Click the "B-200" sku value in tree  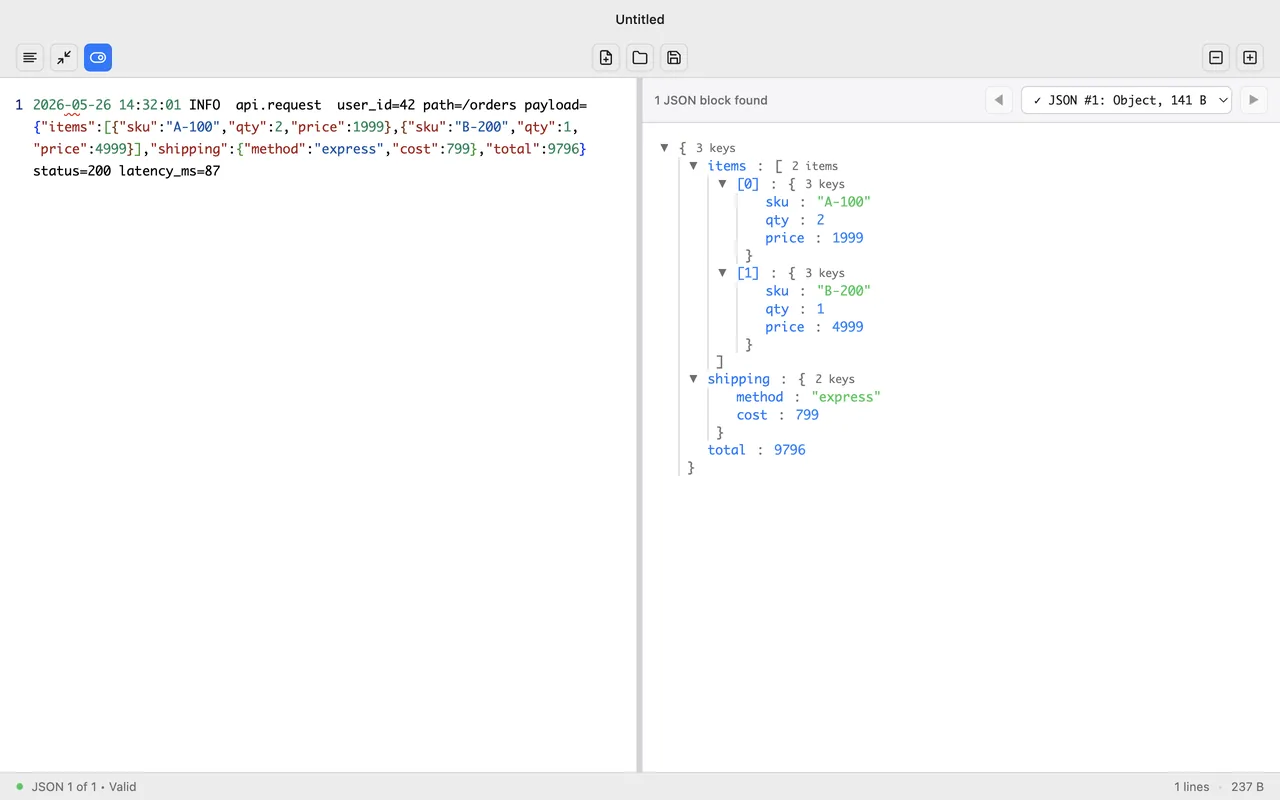(843, 291)
